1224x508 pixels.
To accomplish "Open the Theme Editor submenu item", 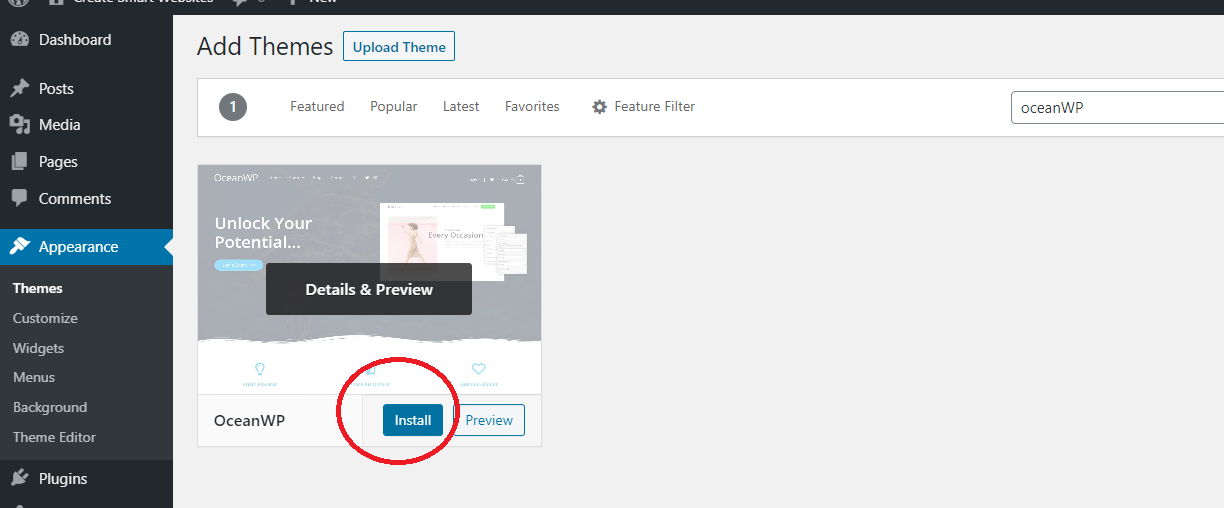I will (54, 437).
